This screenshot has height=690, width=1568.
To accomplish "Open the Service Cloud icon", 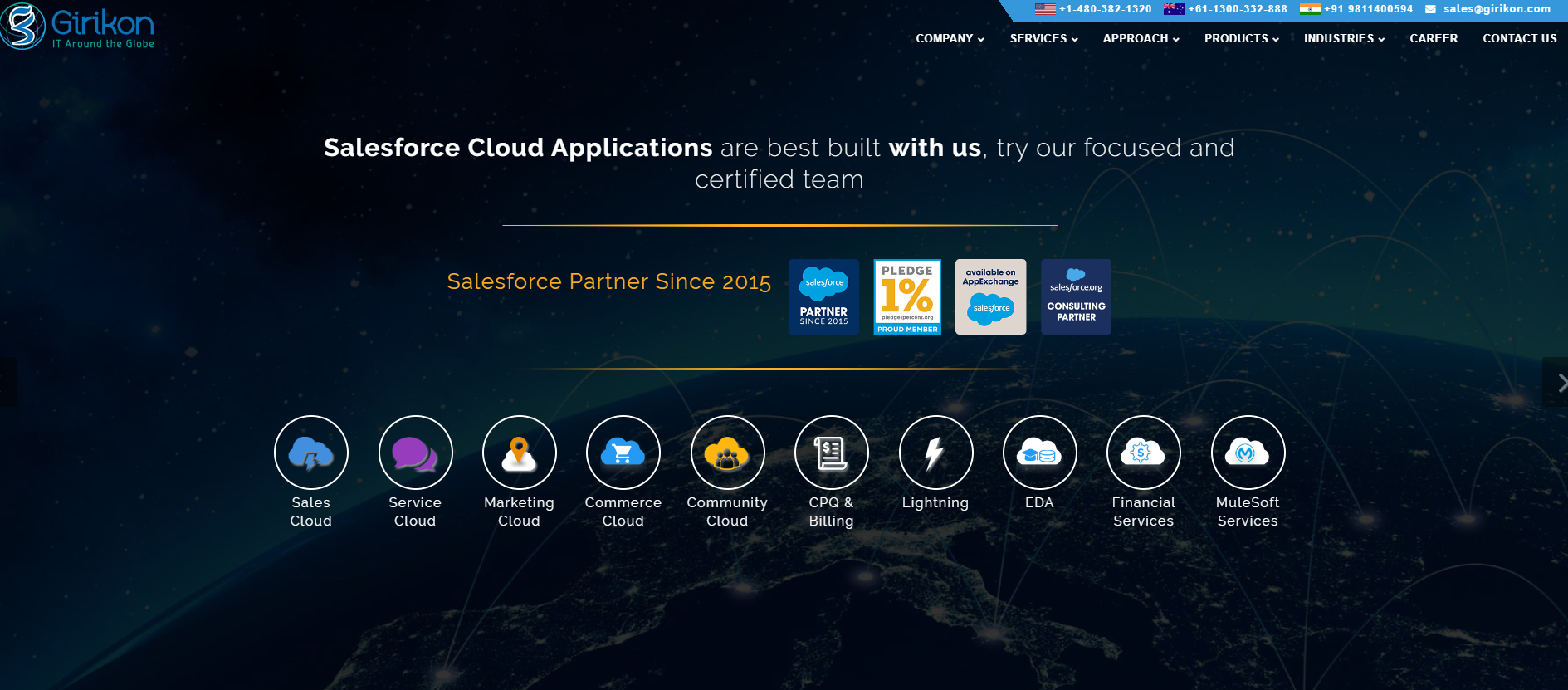I will pyautogui.click(x=415, y=453).
